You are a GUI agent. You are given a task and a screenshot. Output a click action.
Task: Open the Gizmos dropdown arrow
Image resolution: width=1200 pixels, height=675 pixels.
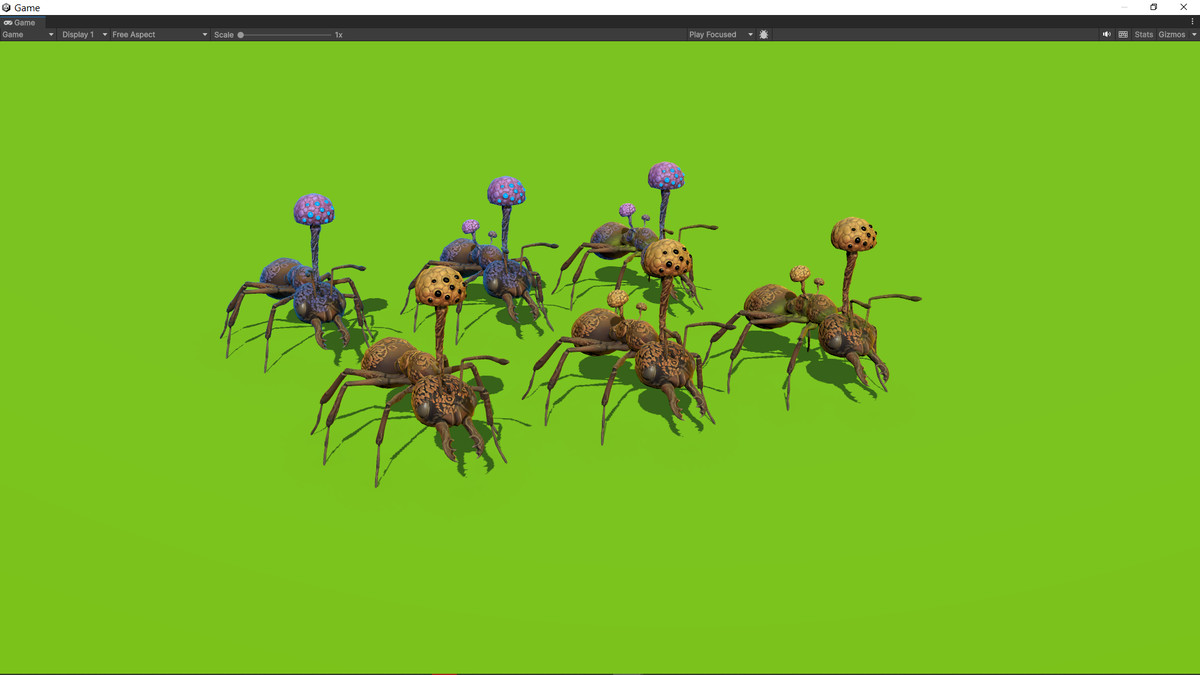pyautogui.click(x=1192, y=34)
